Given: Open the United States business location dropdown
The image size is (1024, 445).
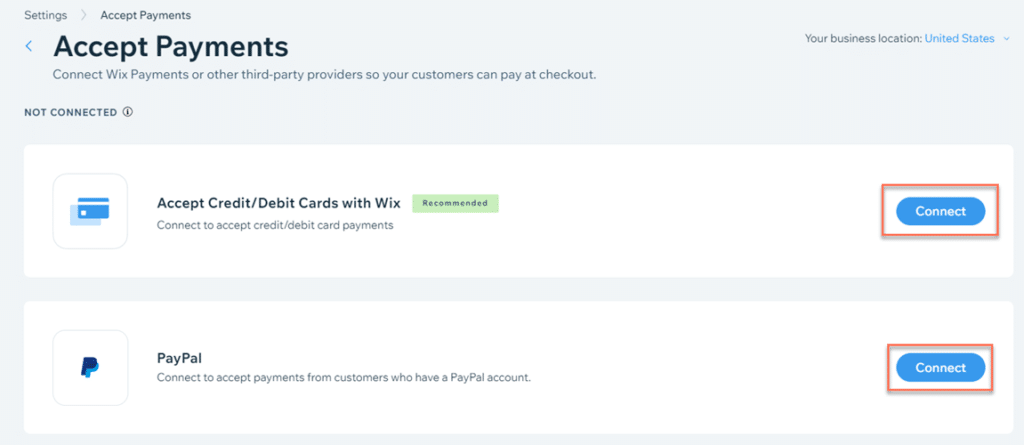Looking at the screenshot, I should [959, 39].
